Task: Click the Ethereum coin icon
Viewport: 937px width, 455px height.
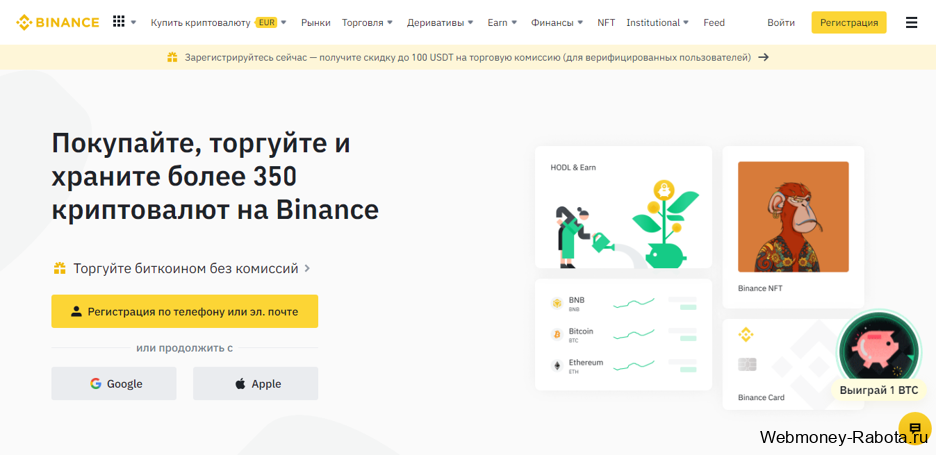Action: [557, 365]
